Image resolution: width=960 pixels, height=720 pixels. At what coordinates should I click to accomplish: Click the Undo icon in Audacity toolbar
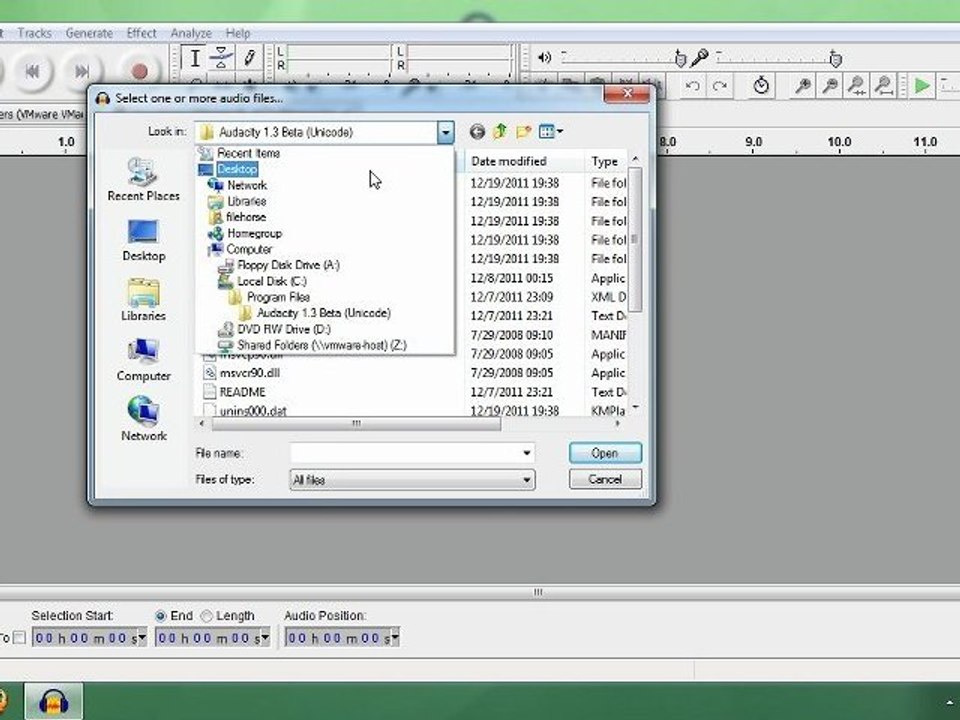pyautogui.click(x=692, y=86)
